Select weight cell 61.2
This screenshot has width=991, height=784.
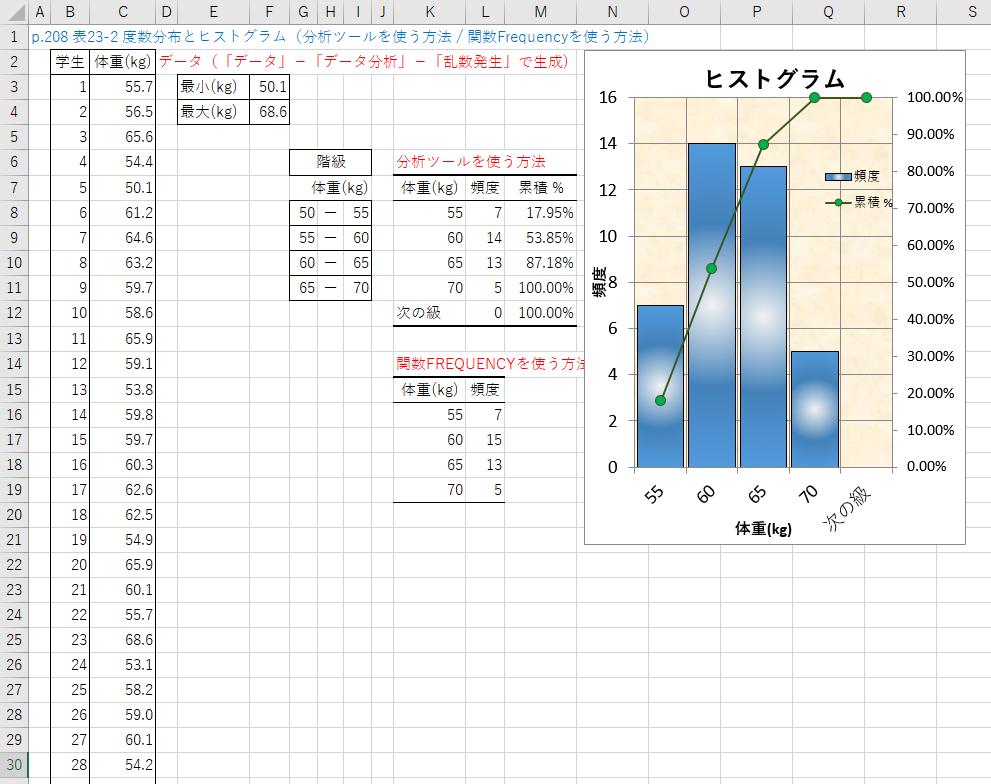[x=123, y=213]
